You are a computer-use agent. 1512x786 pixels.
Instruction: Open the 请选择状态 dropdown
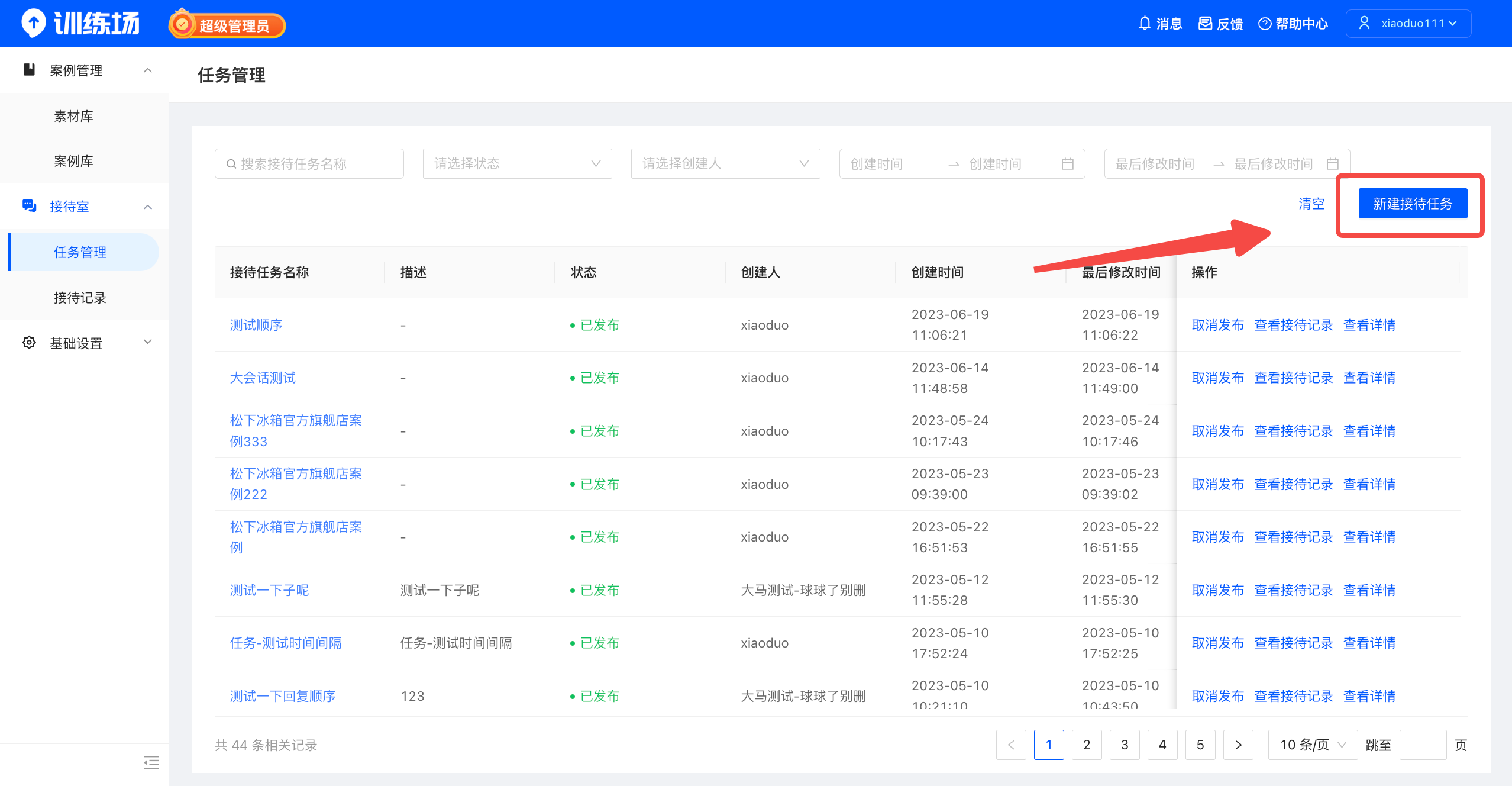click(517, 163)
